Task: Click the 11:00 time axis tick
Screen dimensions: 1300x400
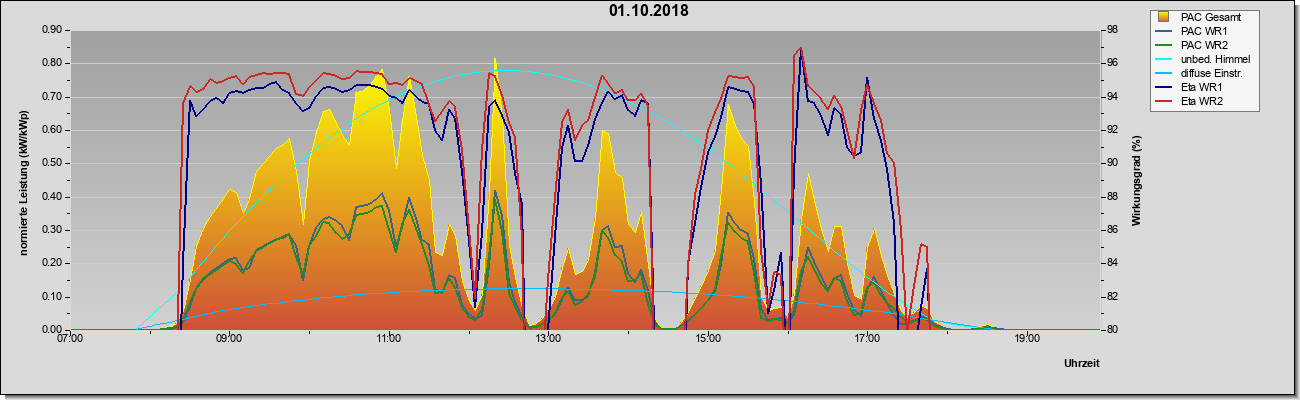Action: click(x=389, y=338)
